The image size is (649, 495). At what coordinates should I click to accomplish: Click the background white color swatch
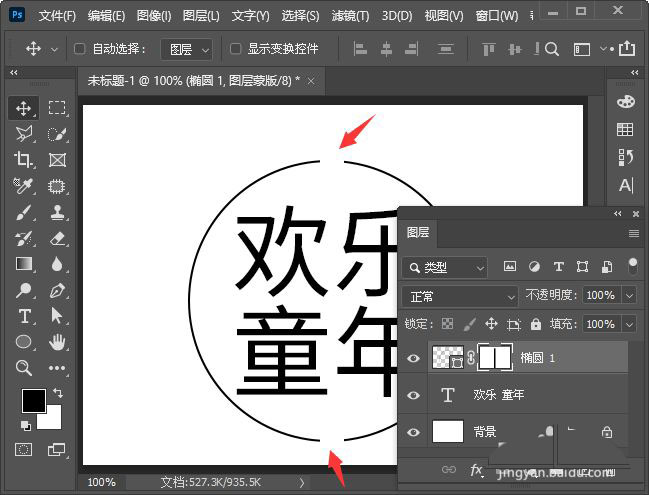53,420
